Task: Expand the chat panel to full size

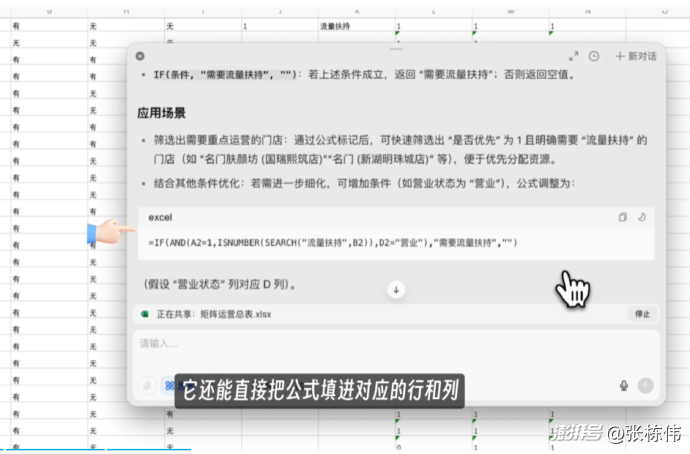Action: click(x=573, y=56)
